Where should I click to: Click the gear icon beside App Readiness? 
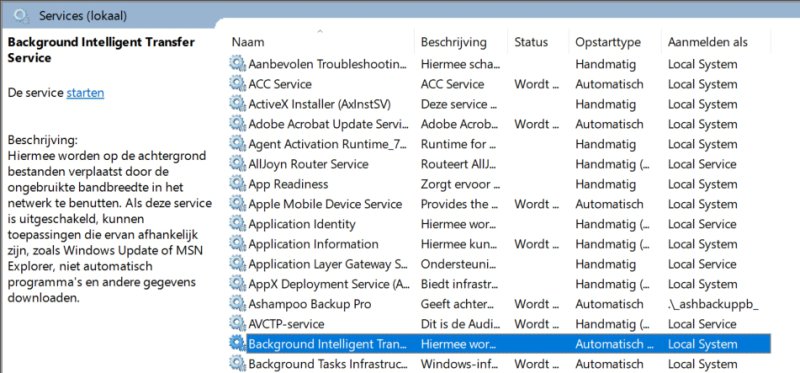tap(237, 184)
